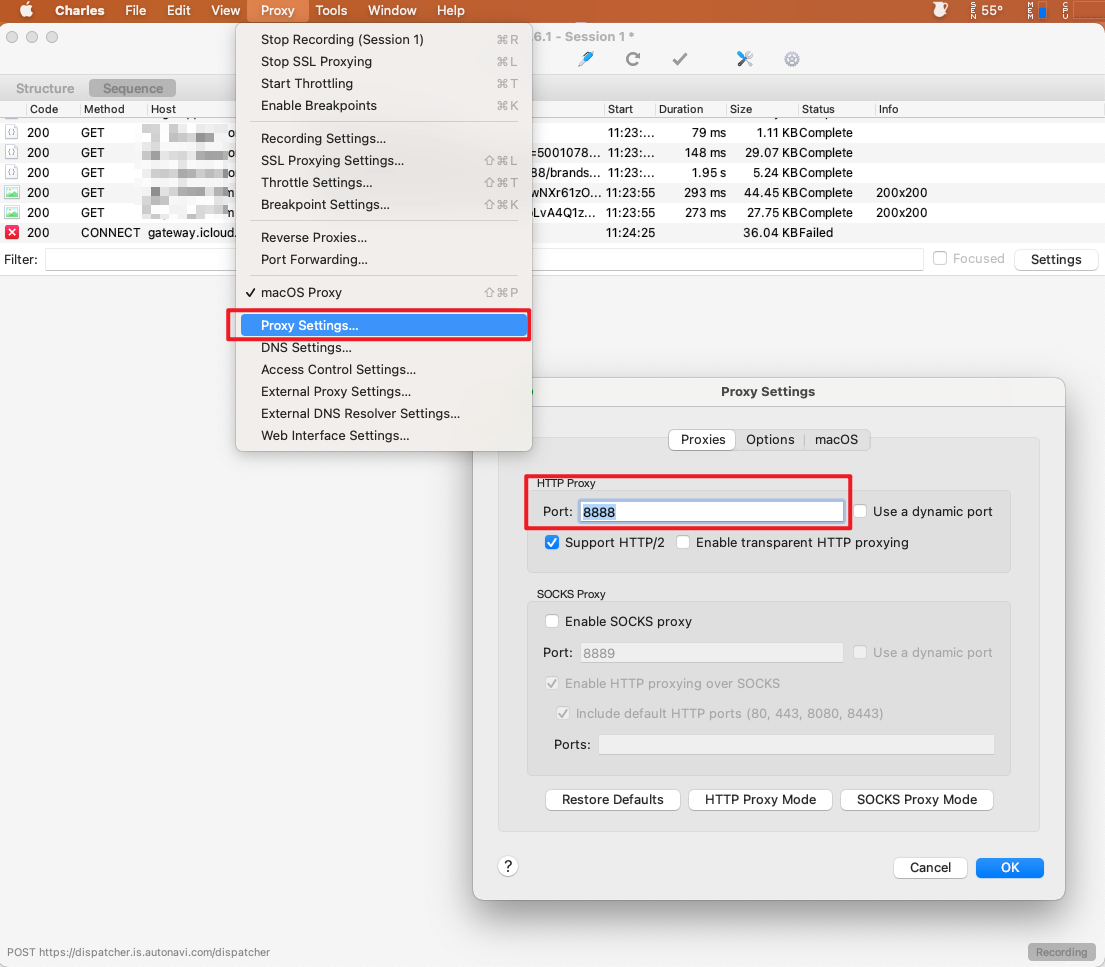This screenshot has height=967, width=1105.
Task: Toggle Include default HTTP ports checkbox
Action: 563,713
